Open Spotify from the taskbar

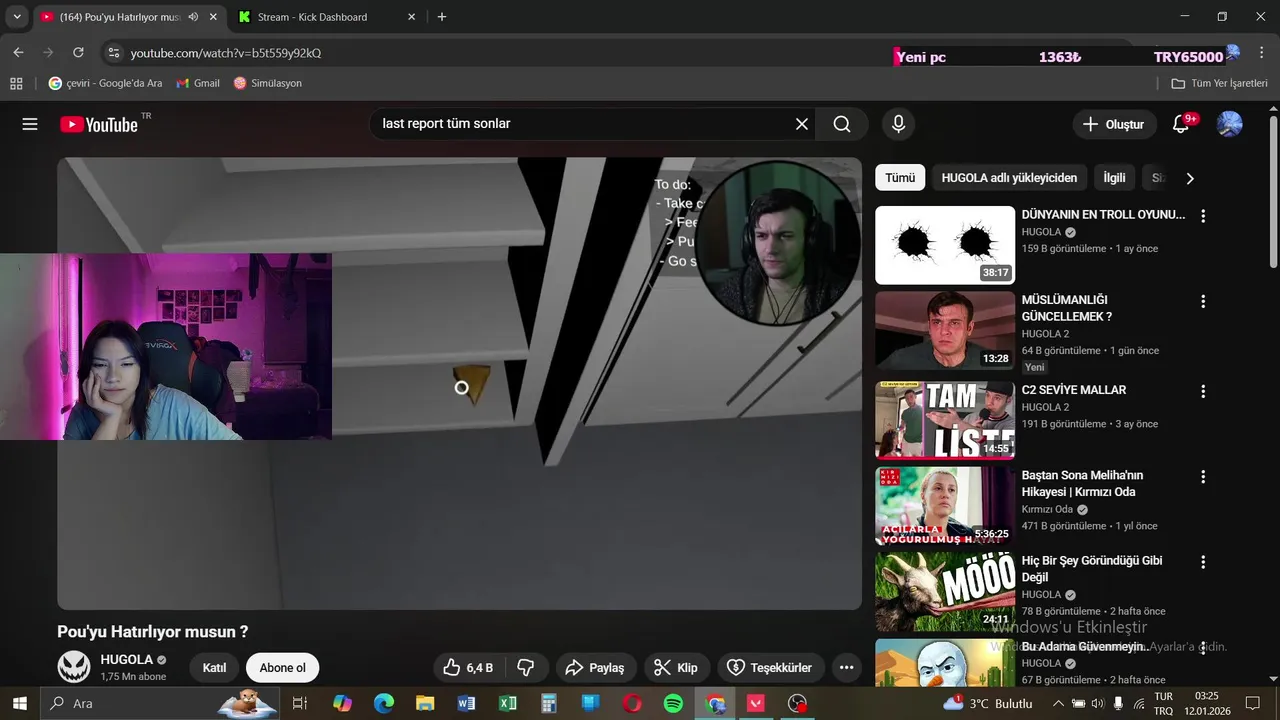(673, 703)
